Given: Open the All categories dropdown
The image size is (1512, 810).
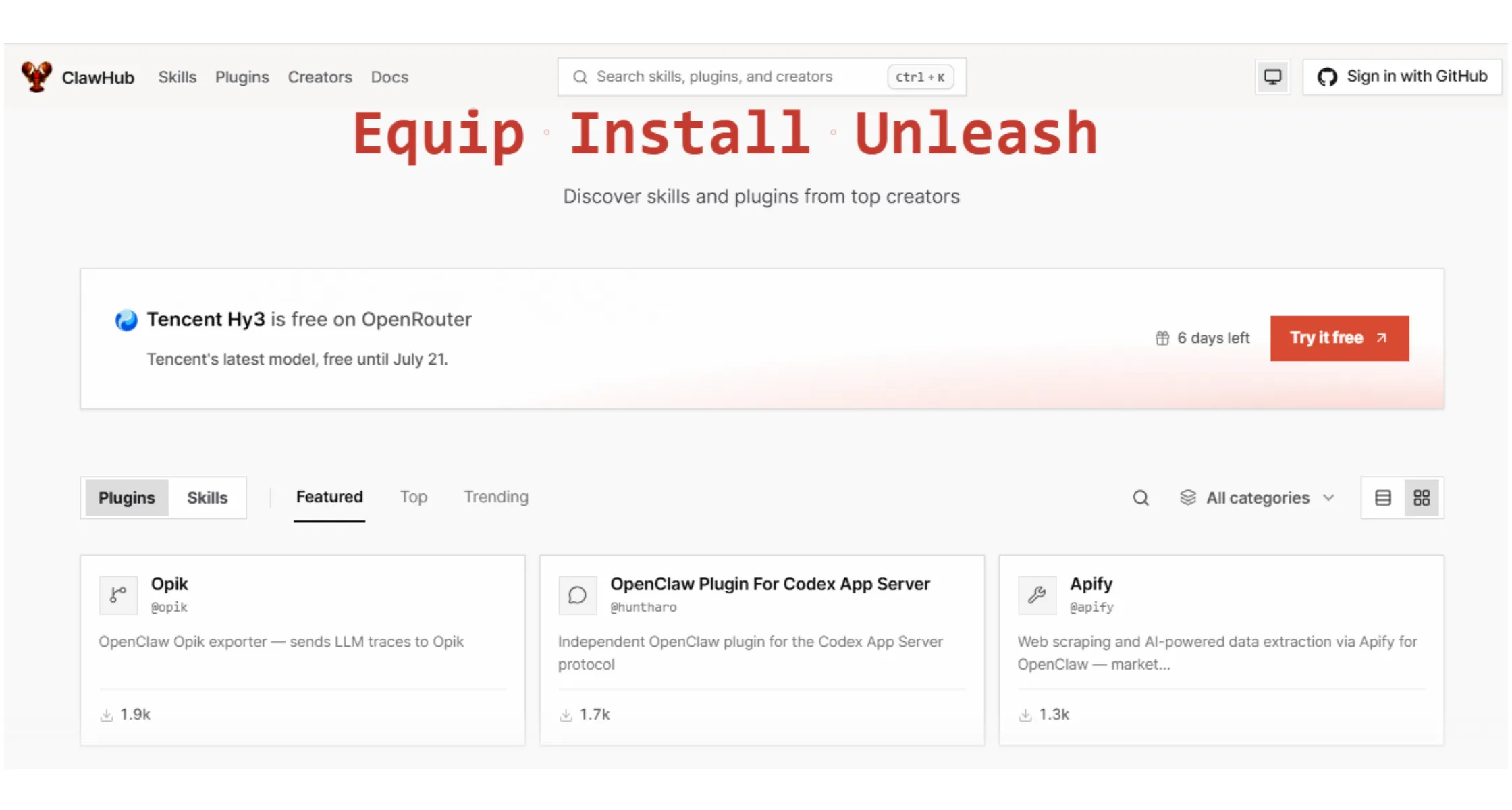Looking at the screenshot, I should pyautogui.click(x=1258, y=498).
